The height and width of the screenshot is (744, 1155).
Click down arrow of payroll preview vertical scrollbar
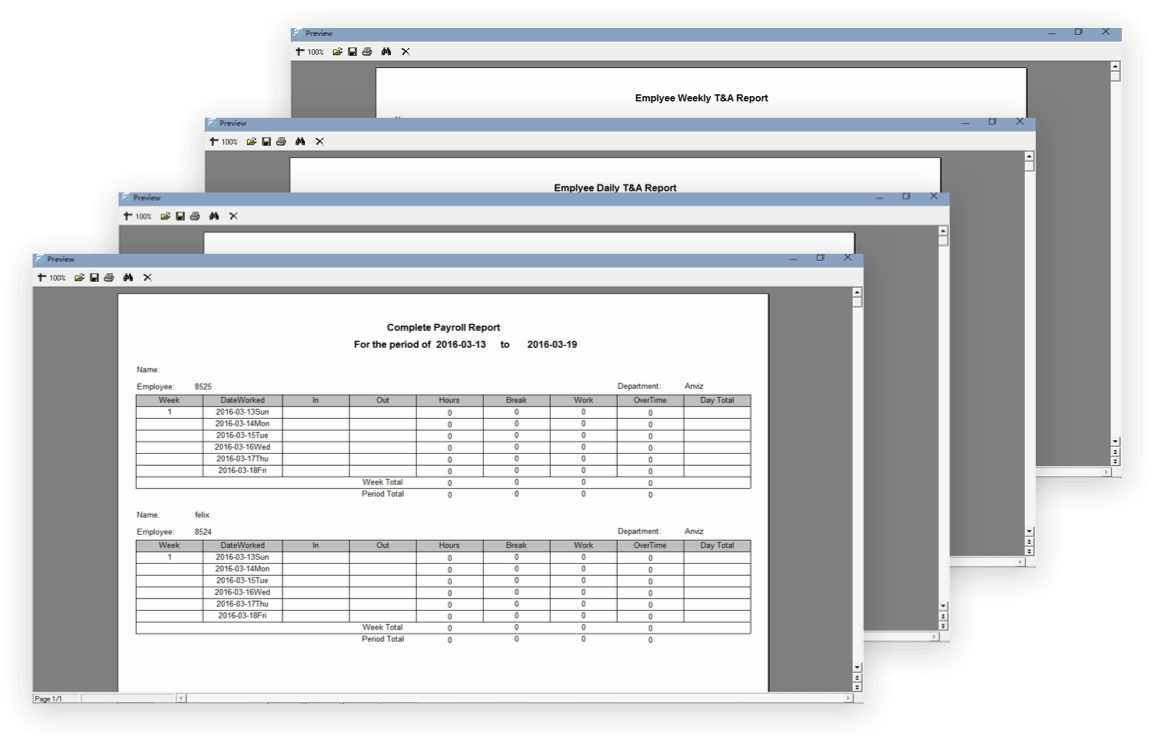tap(857, 666)
